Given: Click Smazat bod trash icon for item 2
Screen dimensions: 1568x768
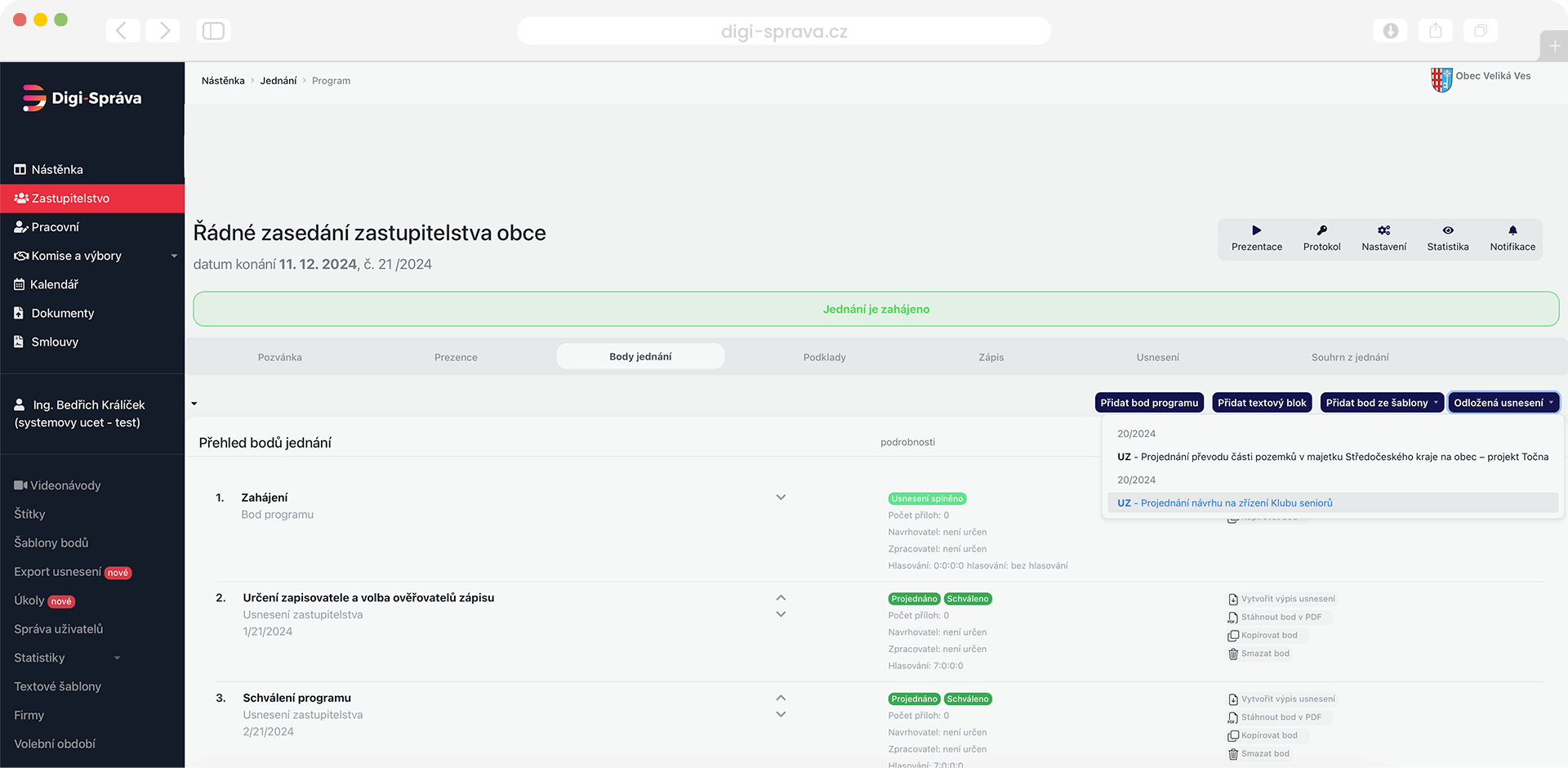Looking at the screenshot, I should [x=1233, y=654].
